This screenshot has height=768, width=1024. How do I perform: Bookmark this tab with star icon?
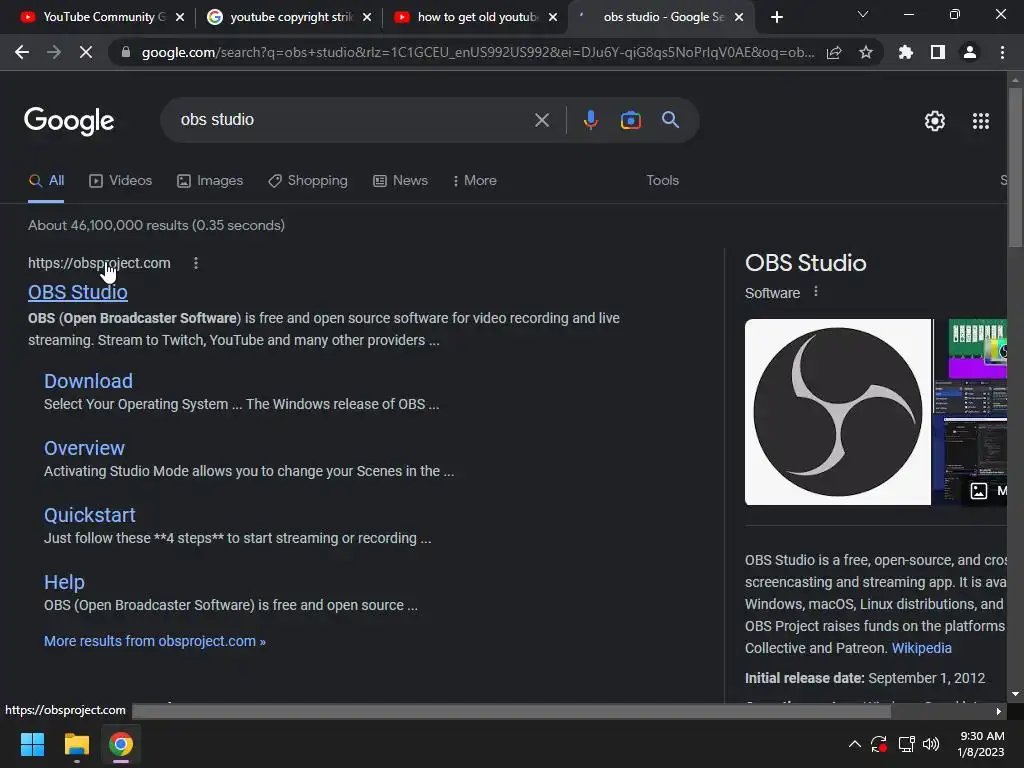click(x=866, y=52)
